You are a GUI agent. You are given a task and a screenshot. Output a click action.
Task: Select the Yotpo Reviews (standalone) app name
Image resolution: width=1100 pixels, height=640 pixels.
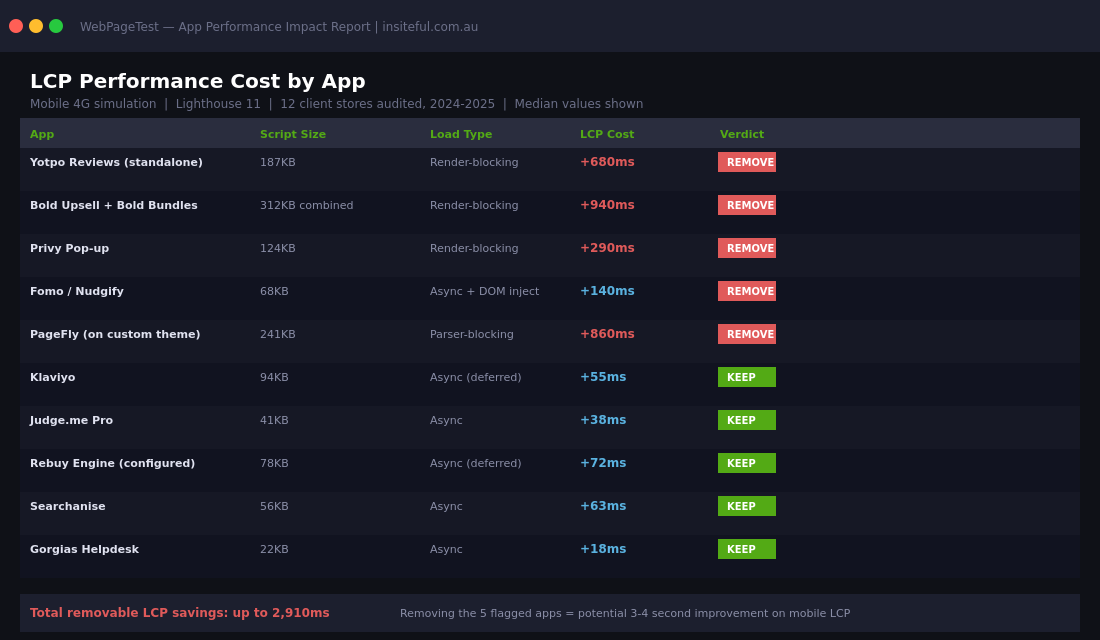[116, 162]
